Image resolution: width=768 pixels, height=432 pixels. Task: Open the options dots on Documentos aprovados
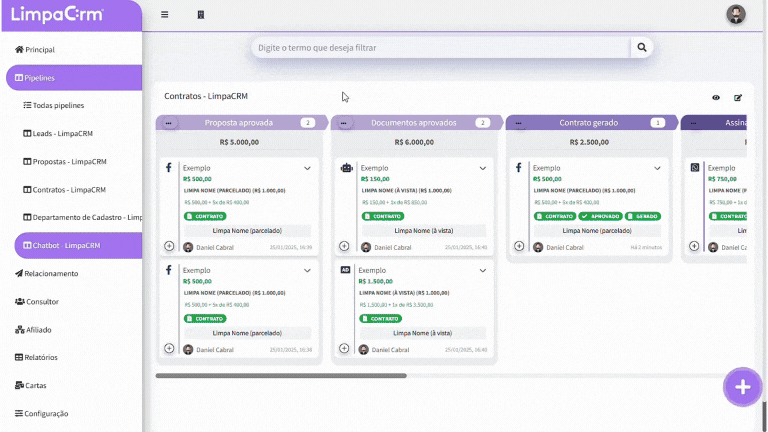343,123
